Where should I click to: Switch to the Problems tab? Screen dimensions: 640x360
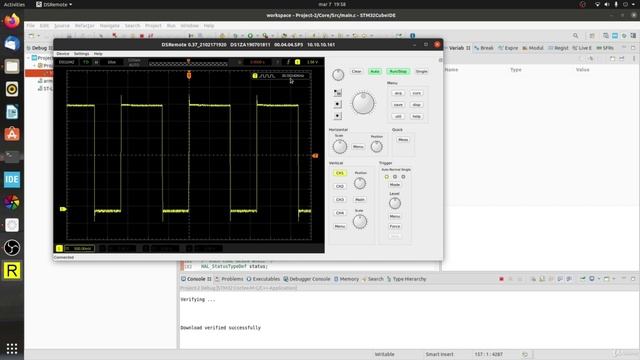(229, 279)
